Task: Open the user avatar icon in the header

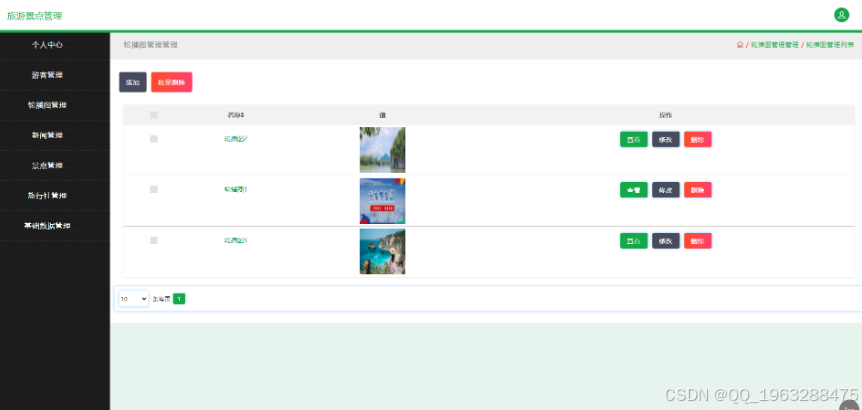Action: click(x=841, y=15)
